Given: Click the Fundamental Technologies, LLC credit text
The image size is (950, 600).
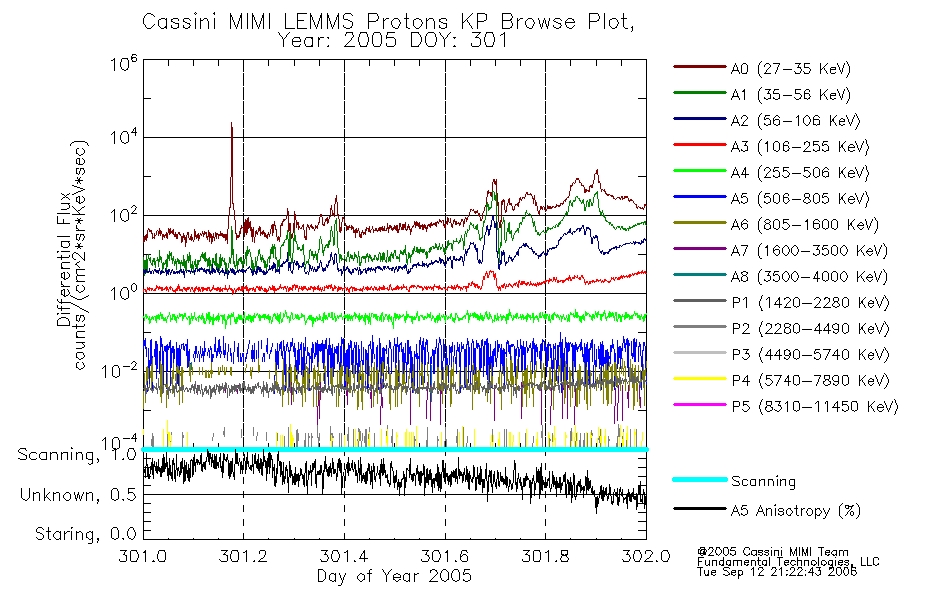Looking at the screenshot, I should 788,562.
